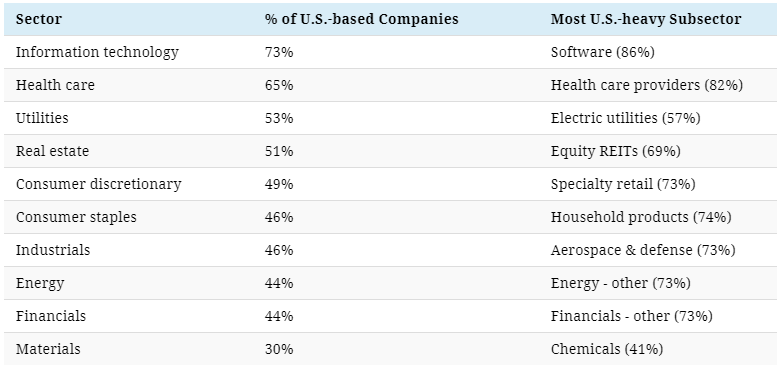Click the Sector column header
Viewport: 777px width, 366px height.
click(39, 19)
